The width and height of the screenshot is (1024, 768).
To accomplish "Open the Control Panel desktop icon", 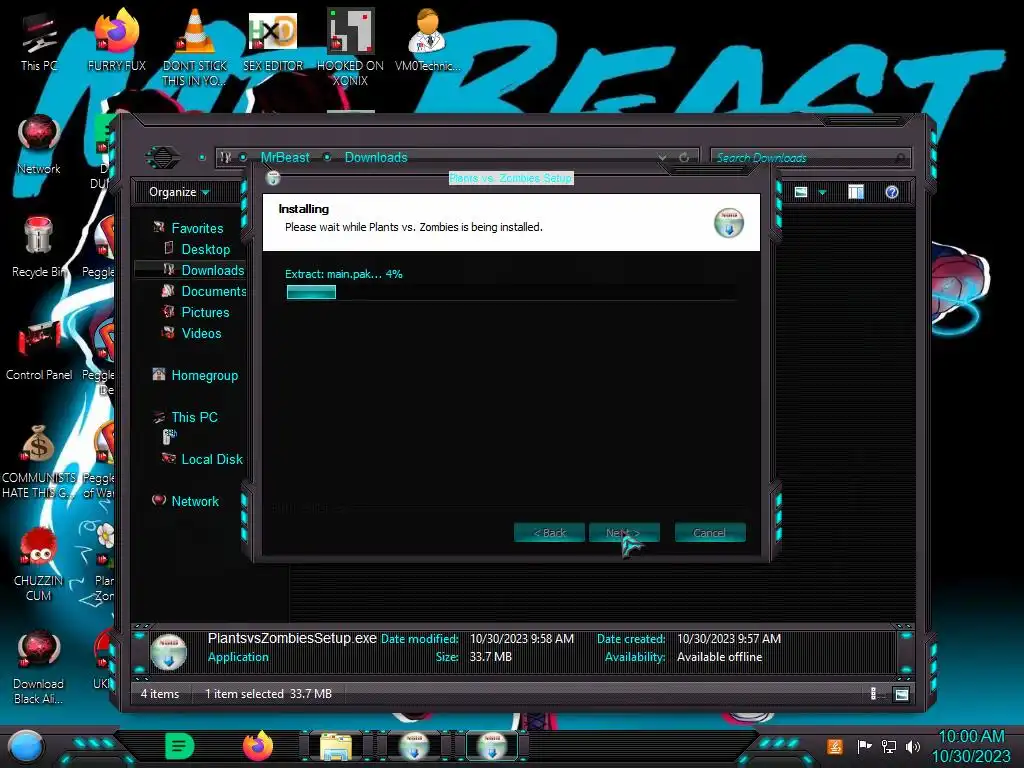I will tap(39, 349).
